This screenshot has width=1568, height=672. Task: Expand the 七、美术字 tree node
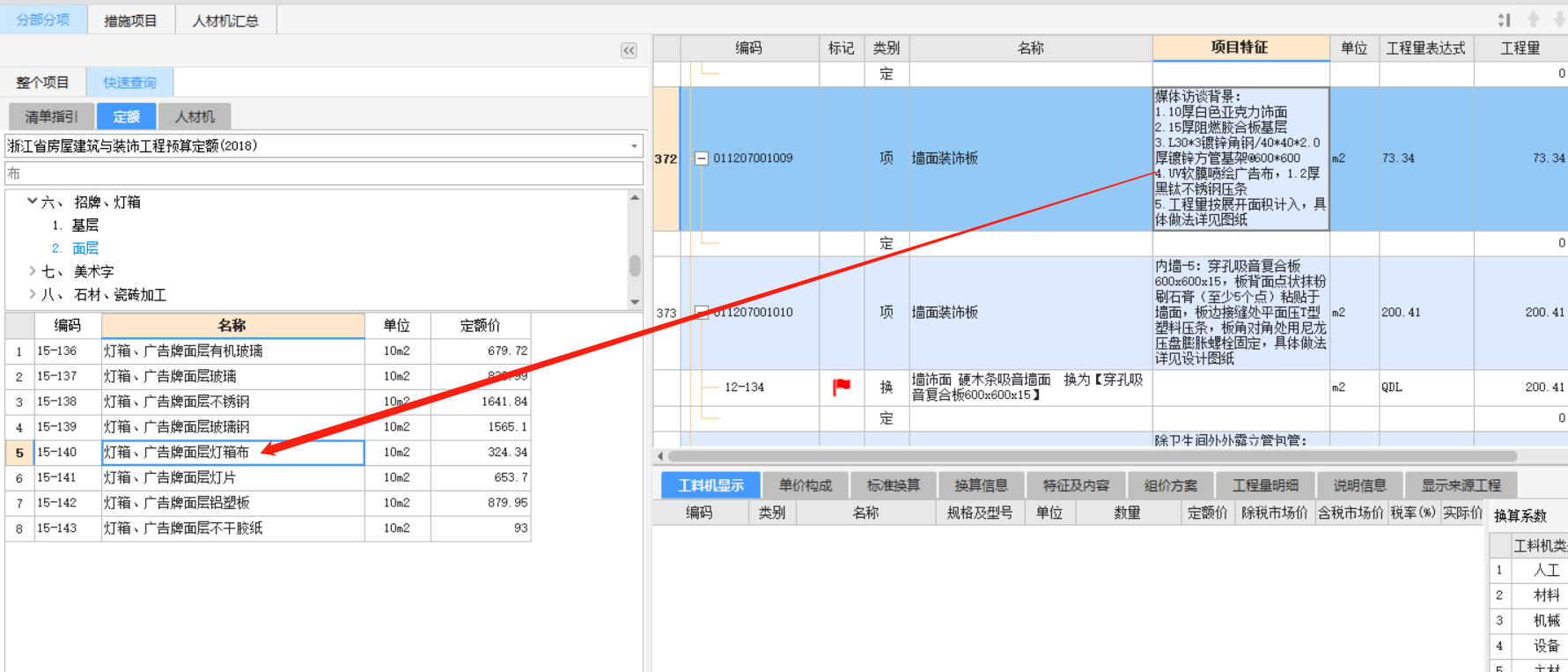coord(33,271)
